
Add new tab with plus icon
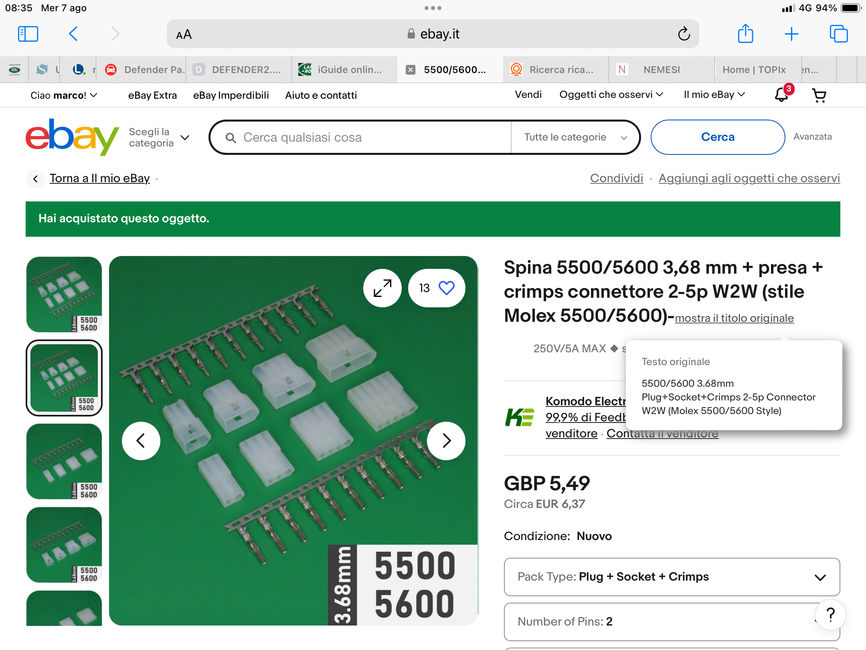coord(791,34)
